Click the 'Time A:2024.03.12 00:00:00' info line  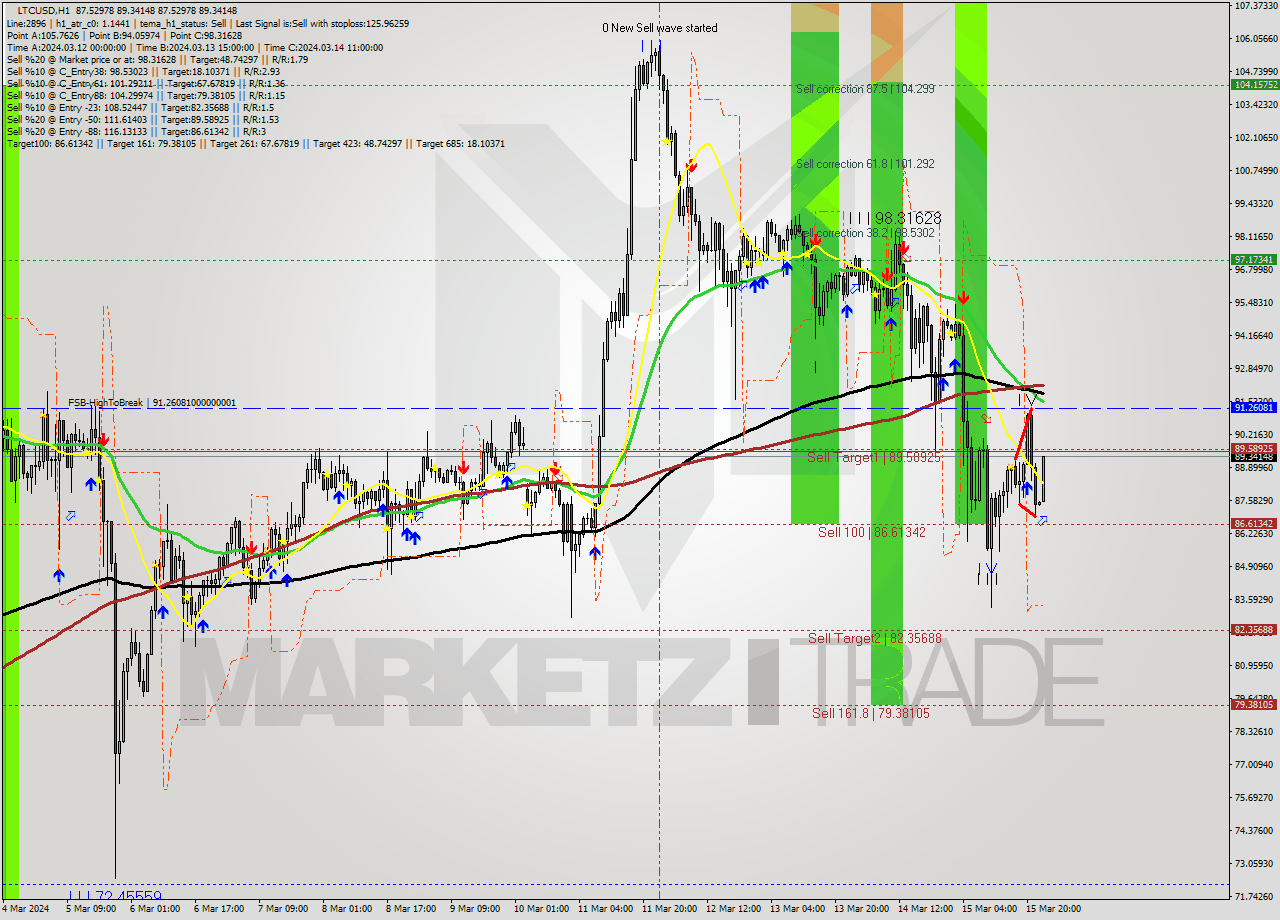click(x=195, y=47)
